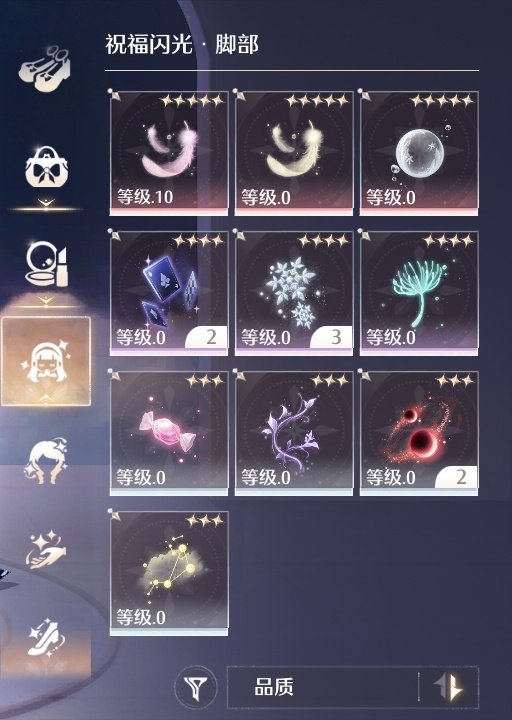Select the shoes category icon
This screenshot has height=720, width=512.
point(45,69)
